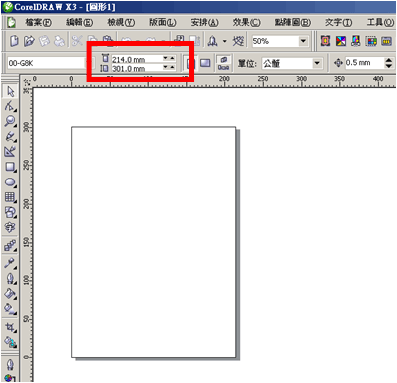The width and height of the screenshot is (397, 383).
Task: Open the 50% zoom level dropdown
Action: point(303,41)
